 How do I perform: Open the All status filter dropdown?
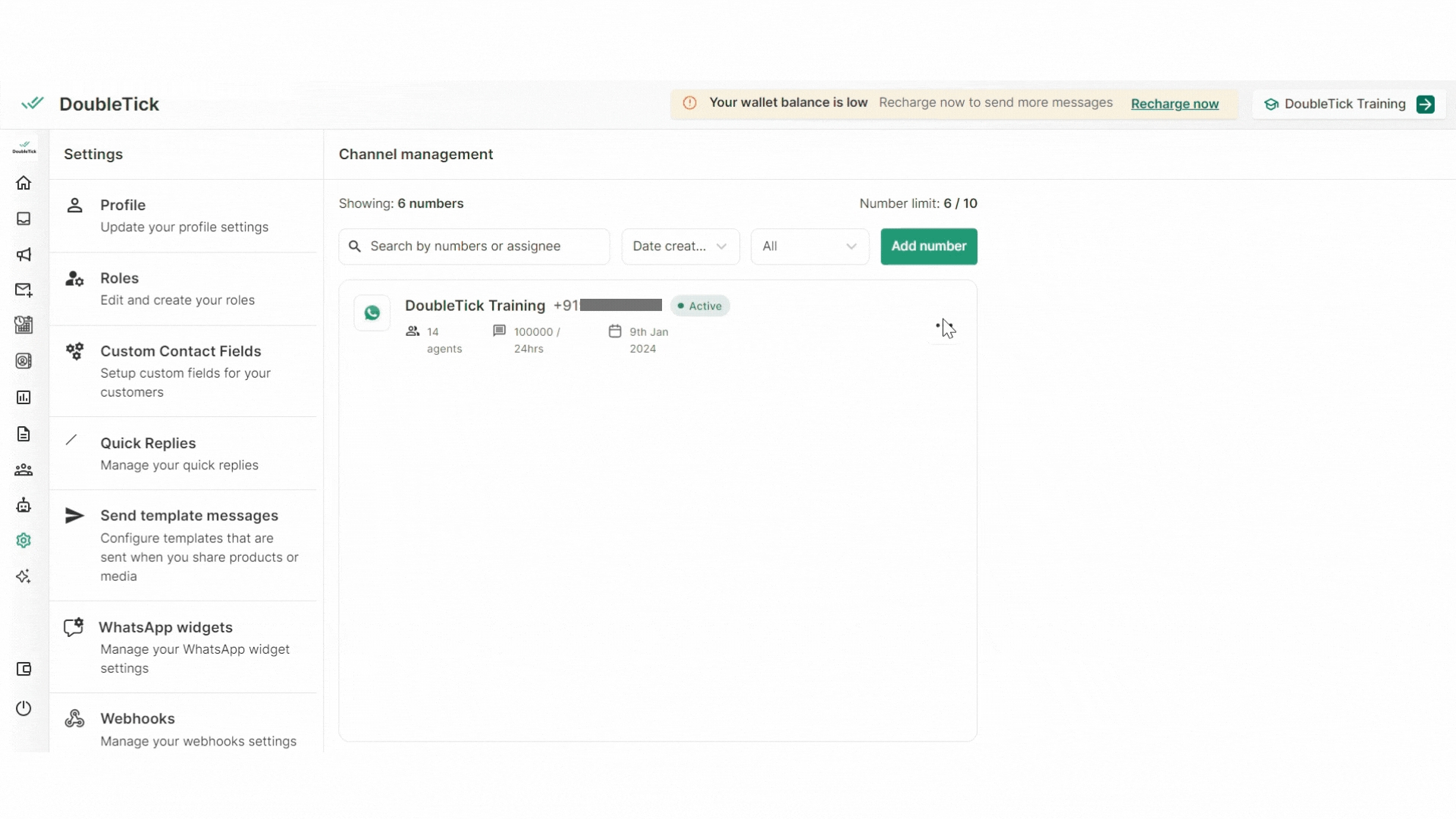[x=809, y=246]
